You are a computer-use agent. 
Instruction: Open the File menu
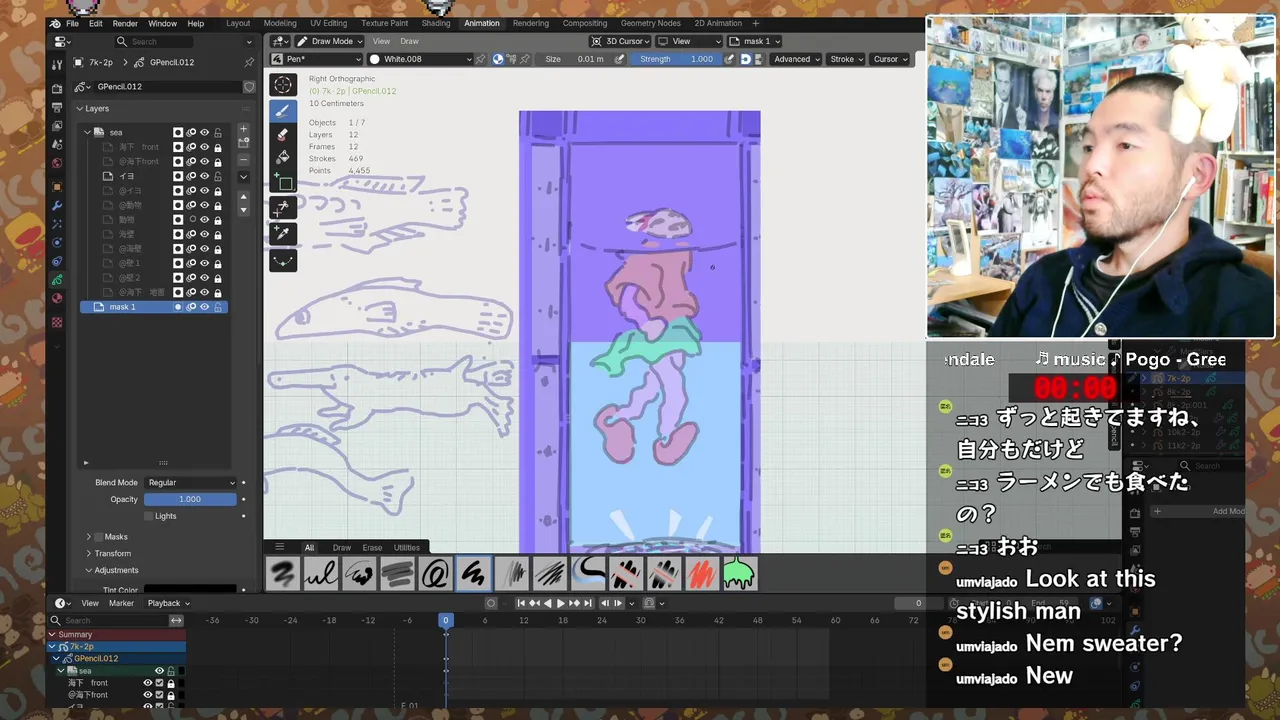[72, 23]
